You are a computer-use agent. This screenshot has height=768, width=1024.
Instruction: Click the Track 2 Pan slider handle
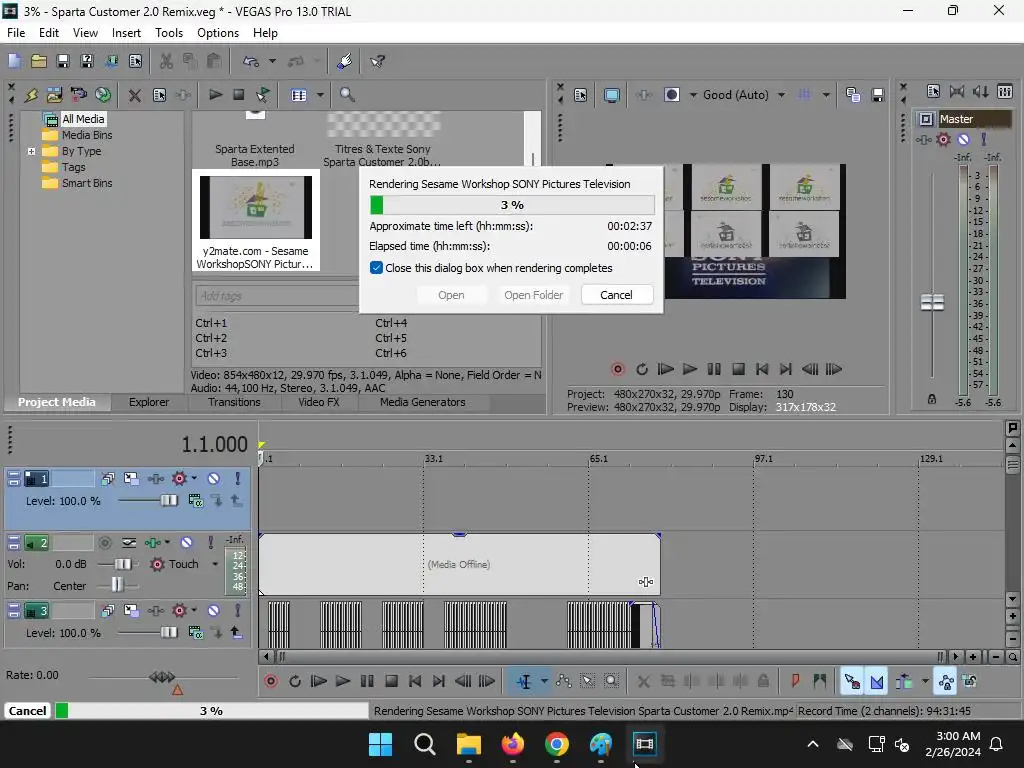(x=117, y=585)
